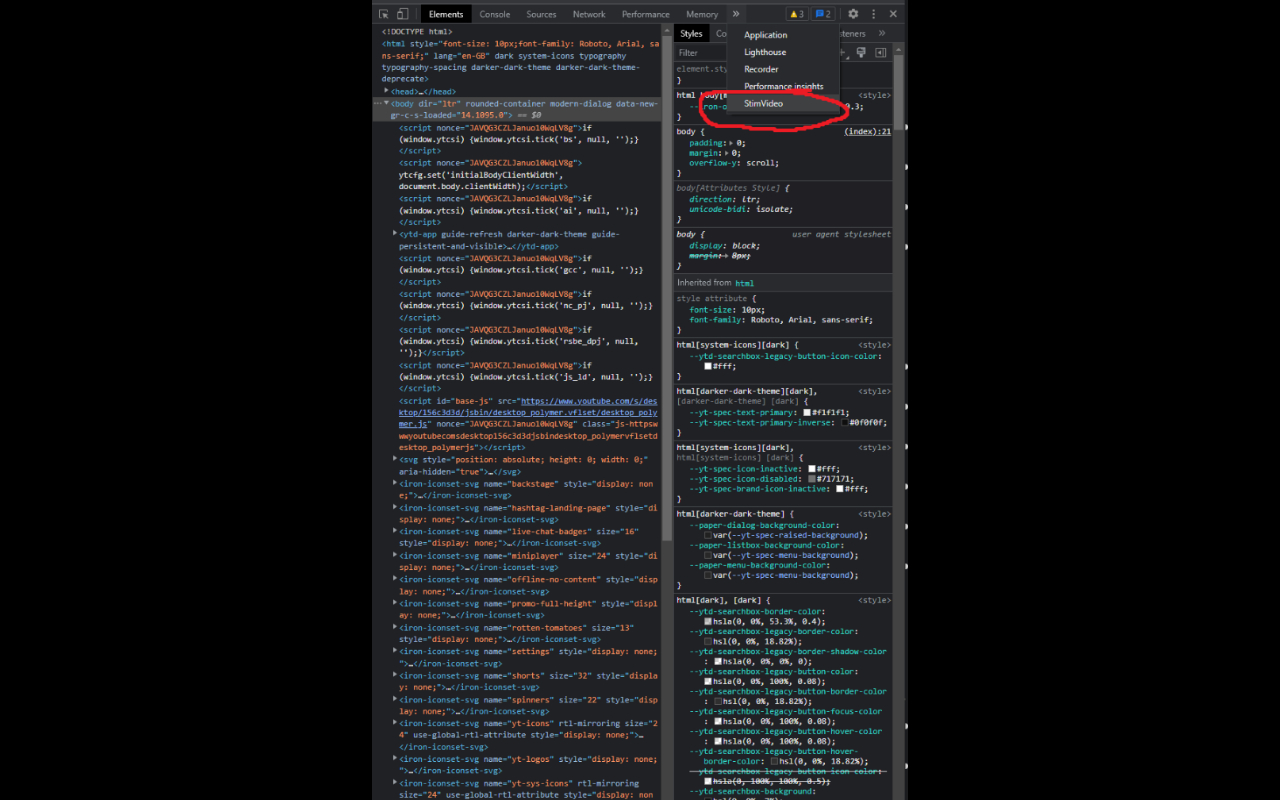This screenshot has height=800, width=1280.
Task: Expand the ytd-app element node
Action: pyautogui.click(x=395, y=234)
